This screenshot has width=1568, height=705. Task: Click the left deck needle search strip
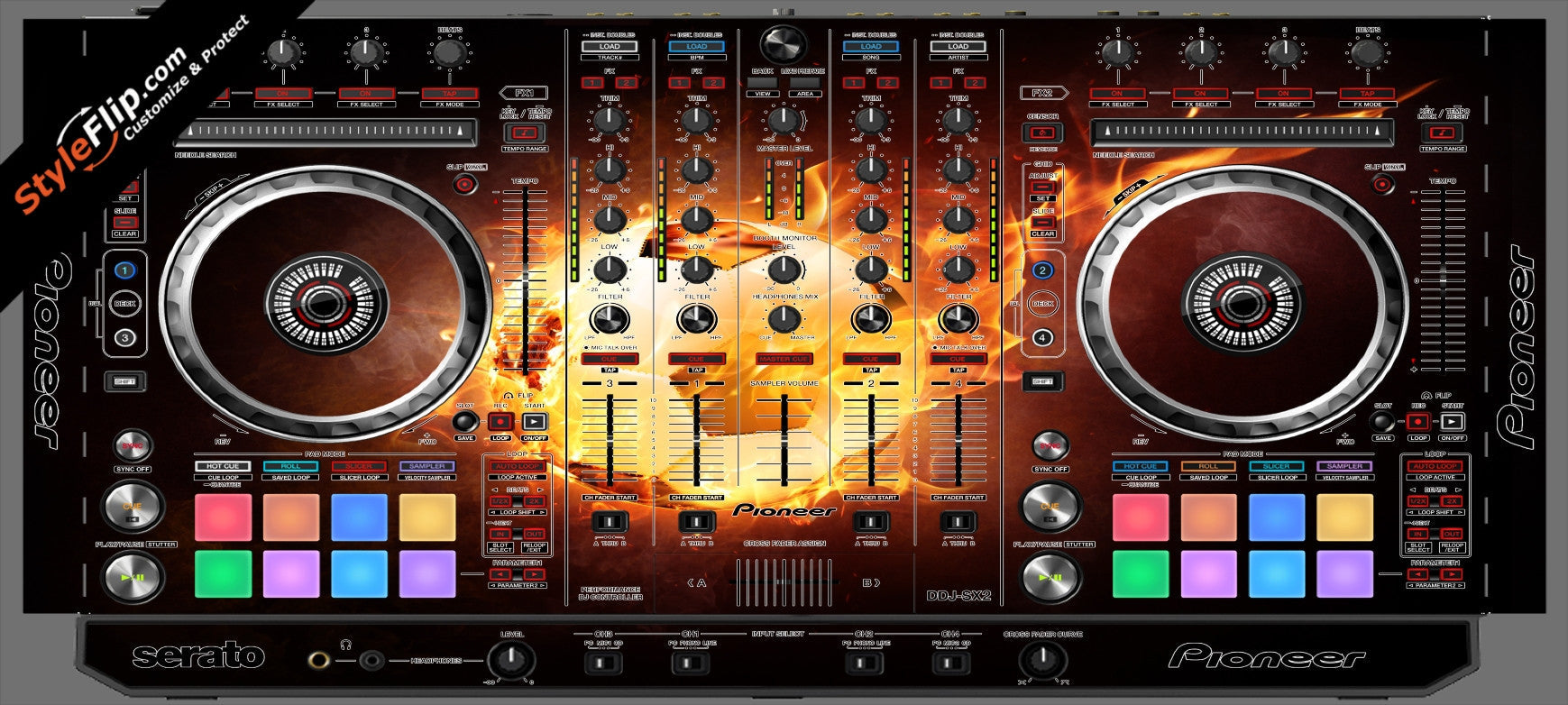[x=325, y=132]
